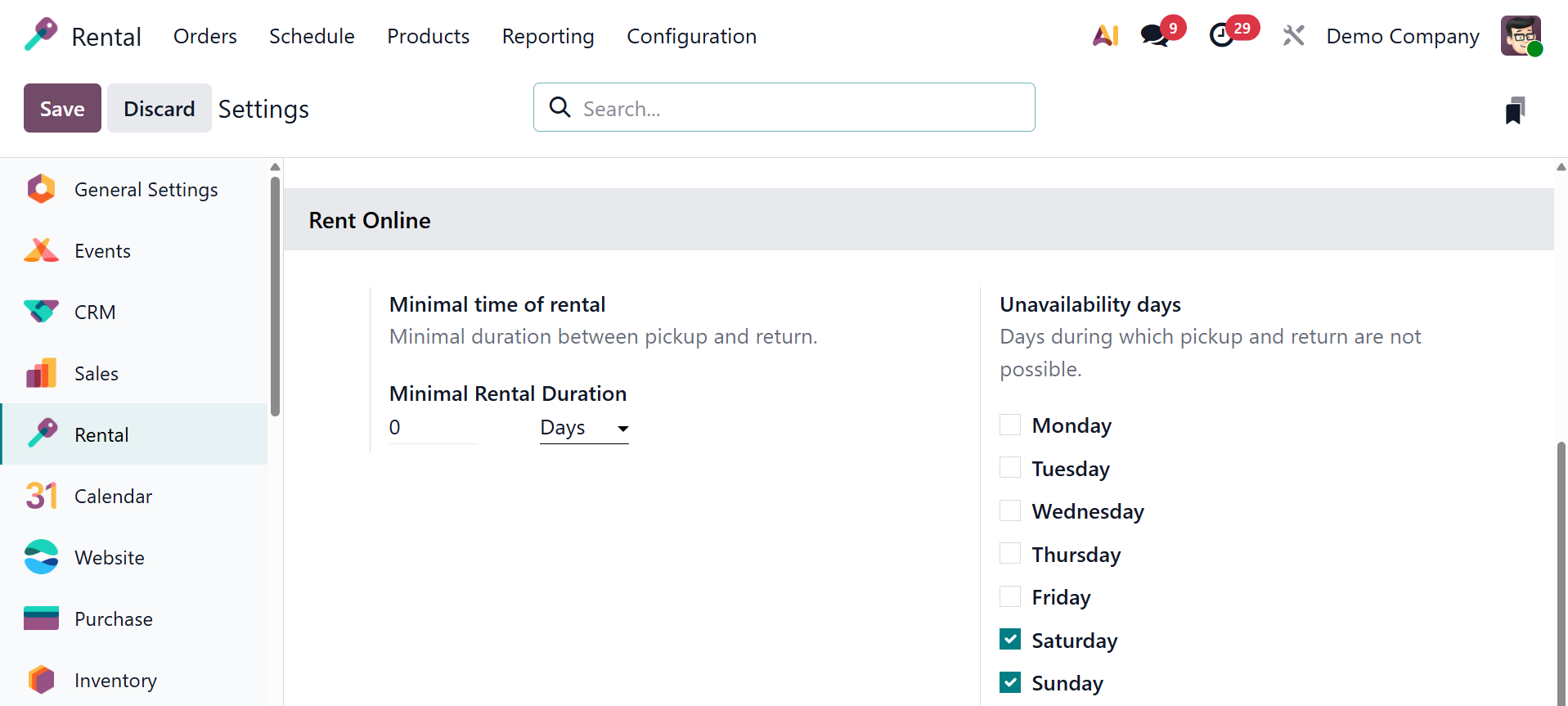The width and height of the screenshot is (1568, 706).
Task: Click the Save button
Action: [x=62, y=108]
